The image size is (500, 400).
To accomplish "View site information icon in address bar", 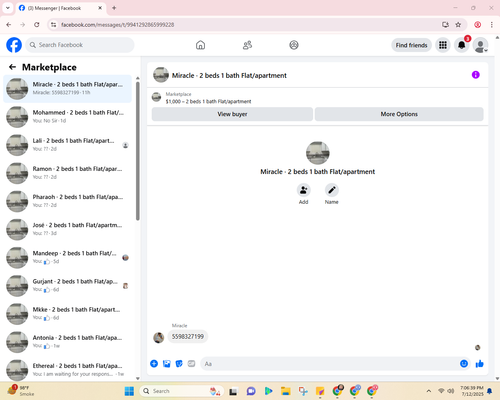I will [x=53, y=25].
